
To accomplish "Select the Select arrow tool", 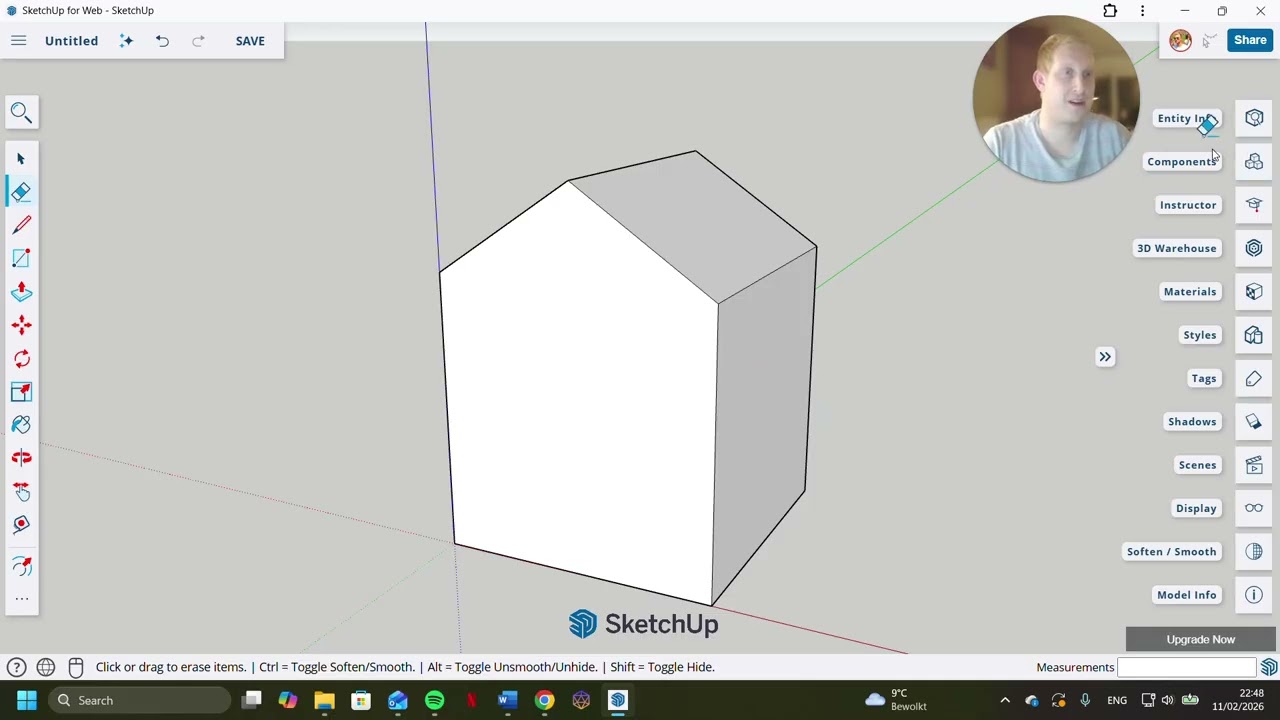I will pos(21,159).
